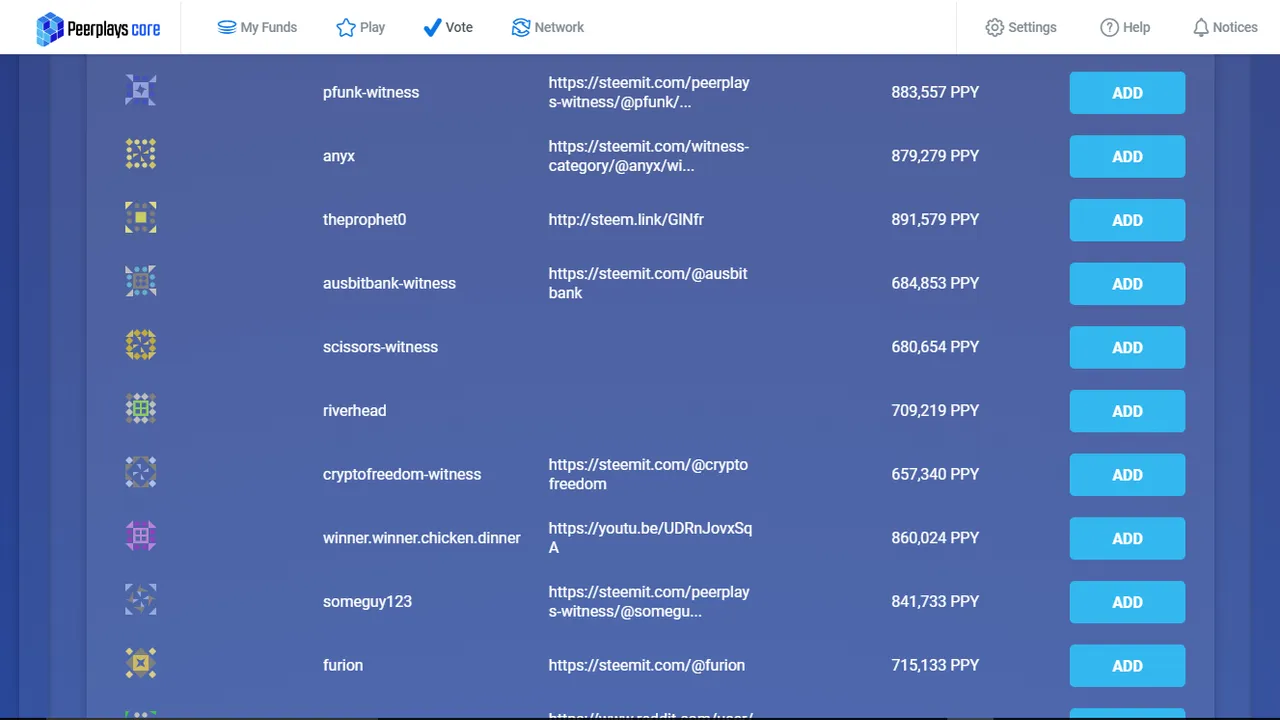Switch to the Vote tab
The width and height of the screenshot is (1280, 720).
448,27
